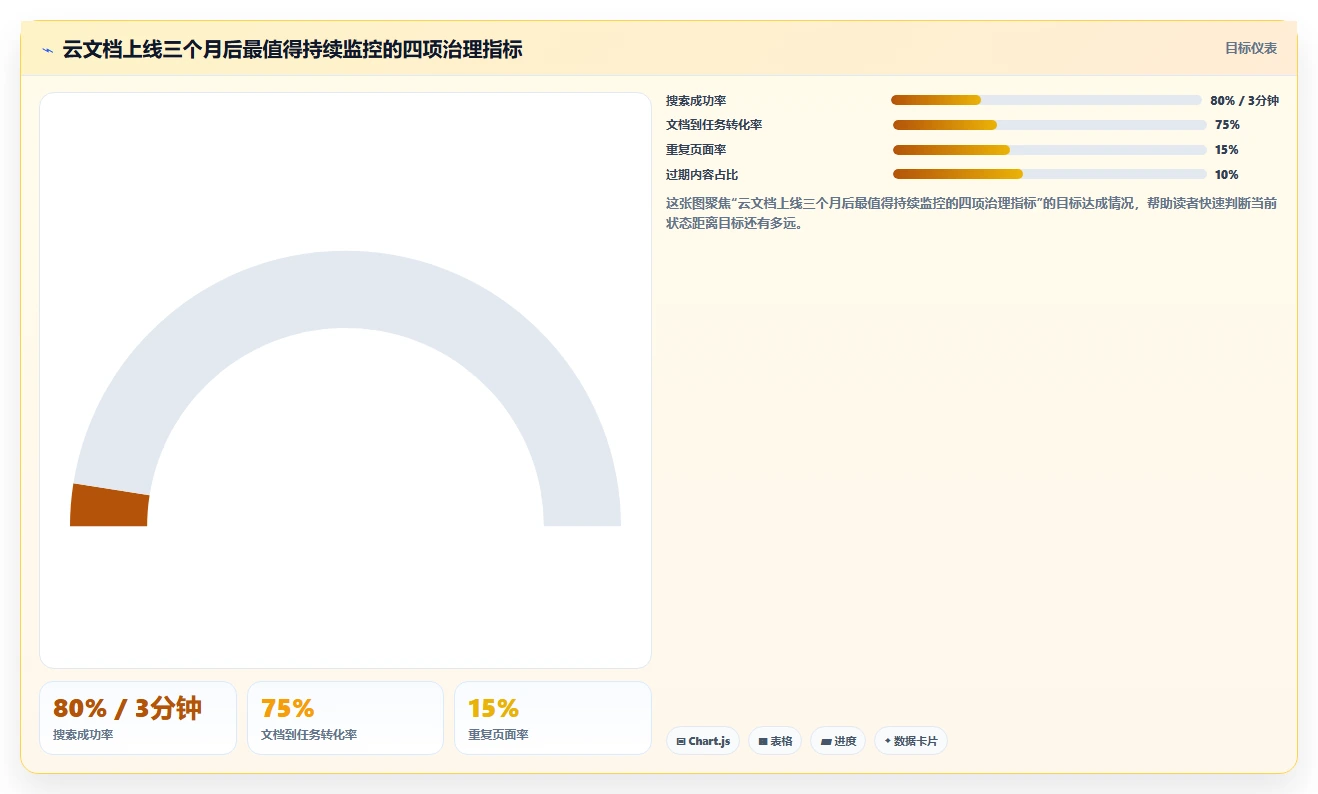1318x794 pixels.
Task: Click the description paragraph starting 这张图聚焦
Action: click(971, 213)
